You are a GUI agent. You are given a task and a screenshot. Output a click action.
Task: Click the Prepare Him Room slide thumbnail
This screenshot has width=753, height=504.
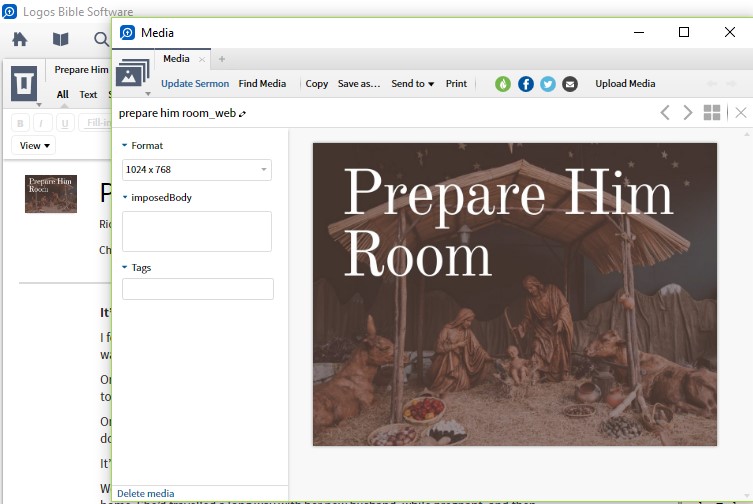pos(51,194)
